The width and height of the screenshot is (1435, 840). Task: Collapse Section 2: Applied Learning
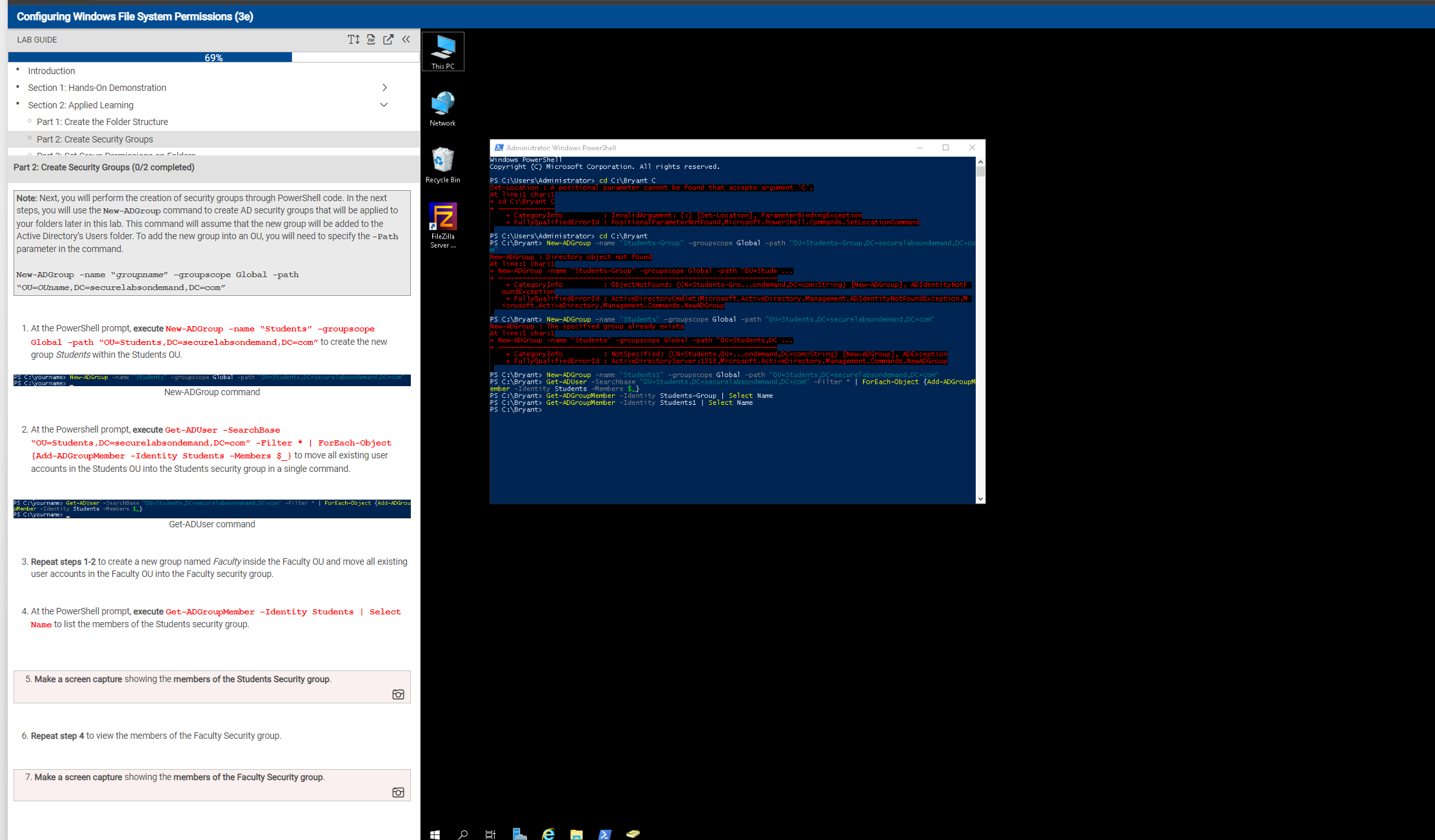pyautogui.click(x=384, y=104)
